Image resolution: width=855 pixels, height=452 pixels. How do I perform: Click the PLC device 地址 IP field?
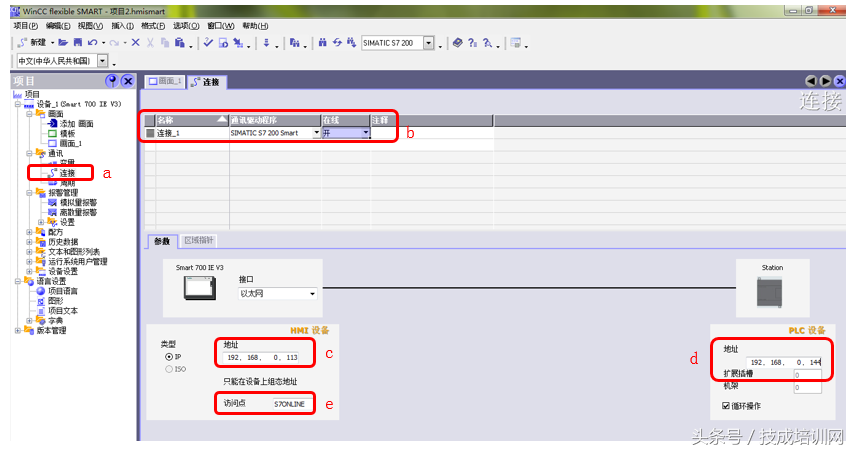[x=784, y=361]
